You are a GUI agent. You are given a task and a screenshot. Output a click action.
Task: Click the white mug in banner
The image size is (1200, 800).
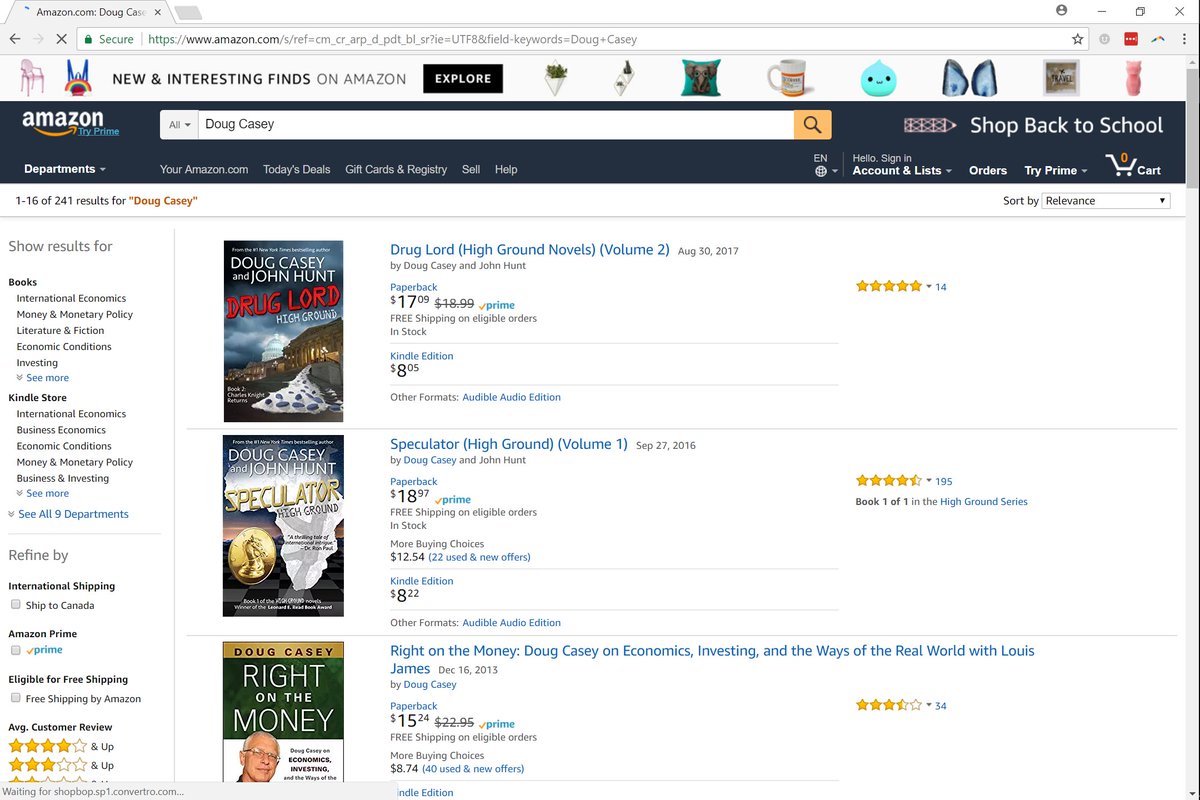[788, 78]
